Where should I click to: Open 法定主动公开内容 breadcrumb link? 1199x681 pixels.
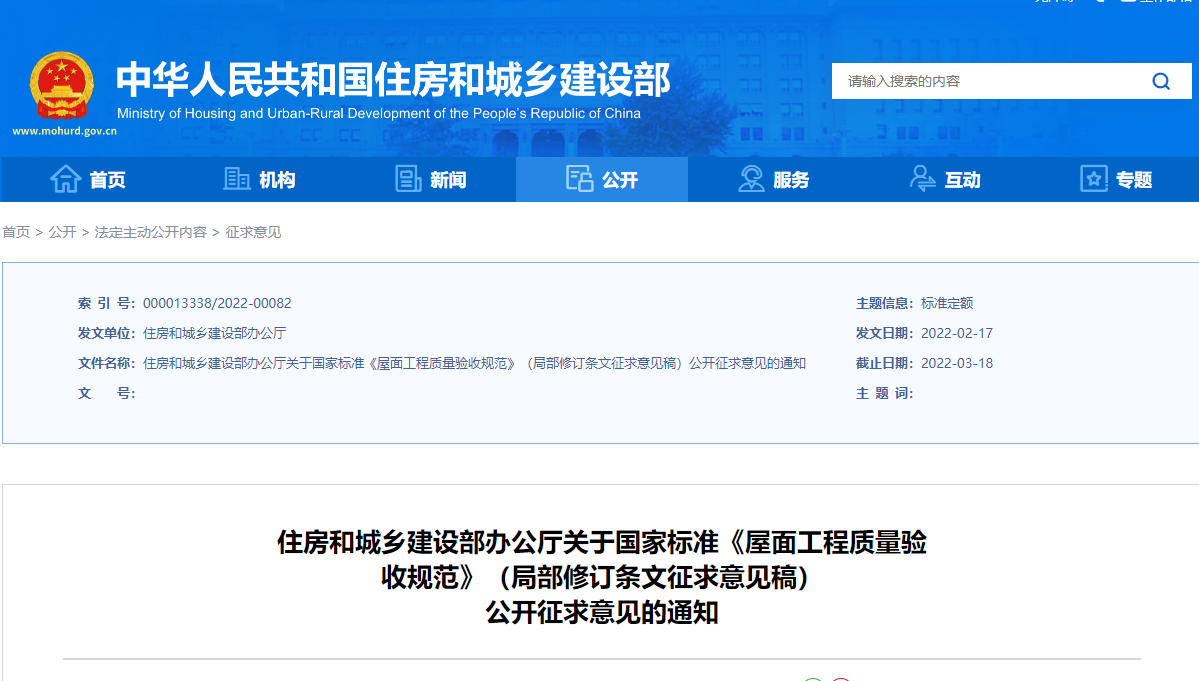(x=151, y=232)
